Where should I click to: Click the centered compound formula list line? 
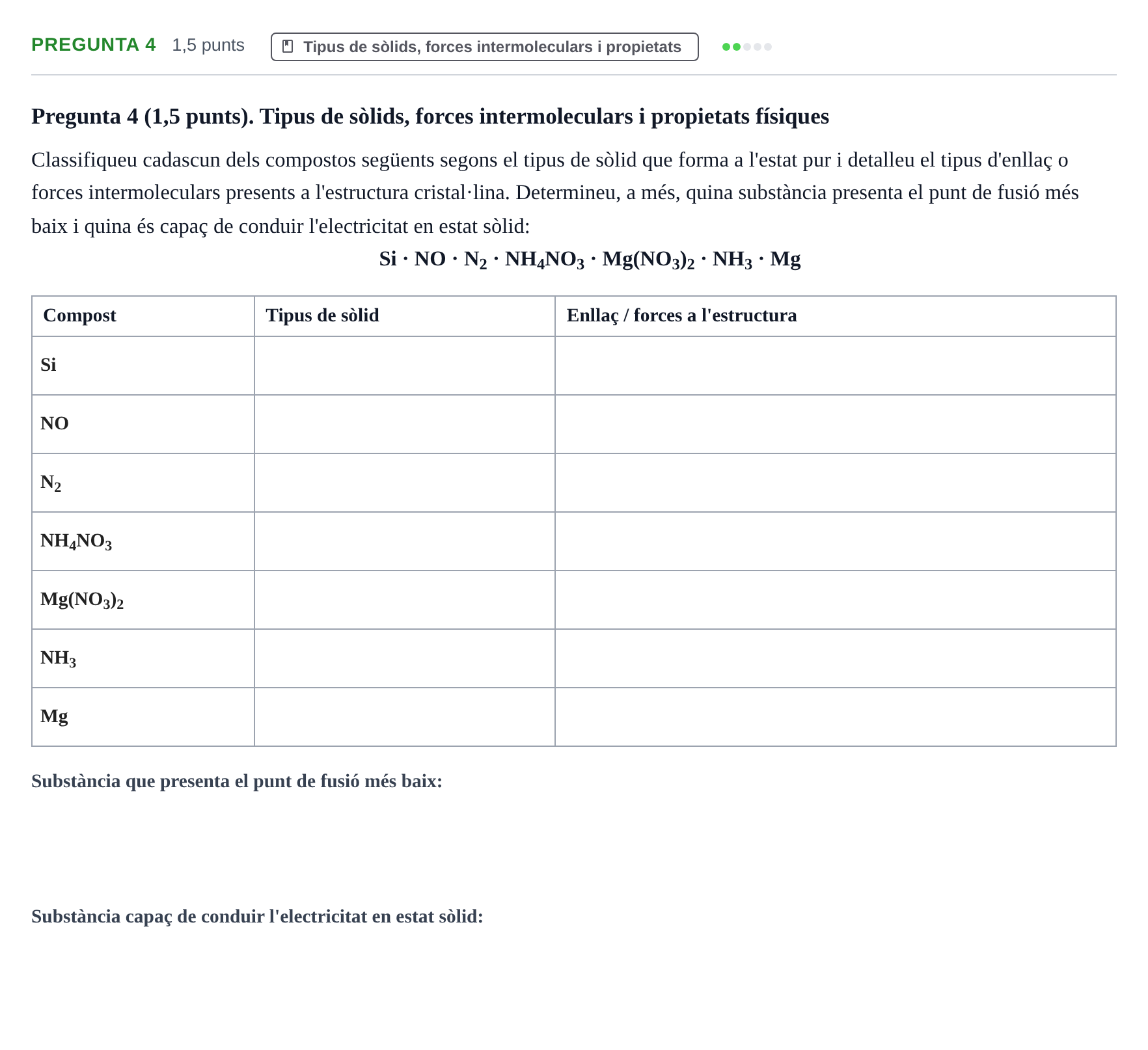pyautogui.click(x=590, y=260)
